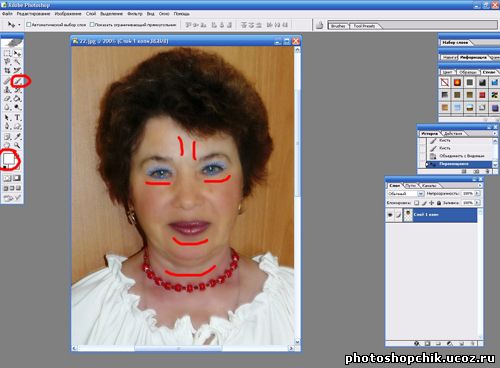Reset default colors small black-white icon

point(4,167)
